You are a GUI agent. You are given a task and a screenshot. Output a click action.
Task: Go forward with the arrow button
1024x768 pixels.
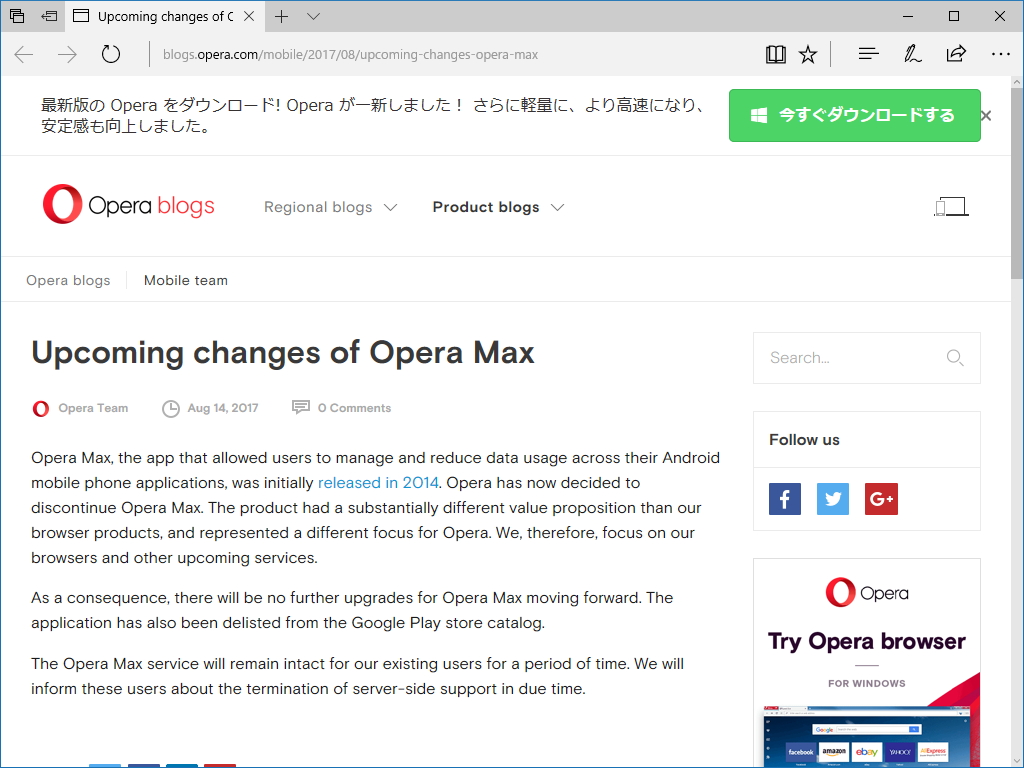(x=67, y=54)
